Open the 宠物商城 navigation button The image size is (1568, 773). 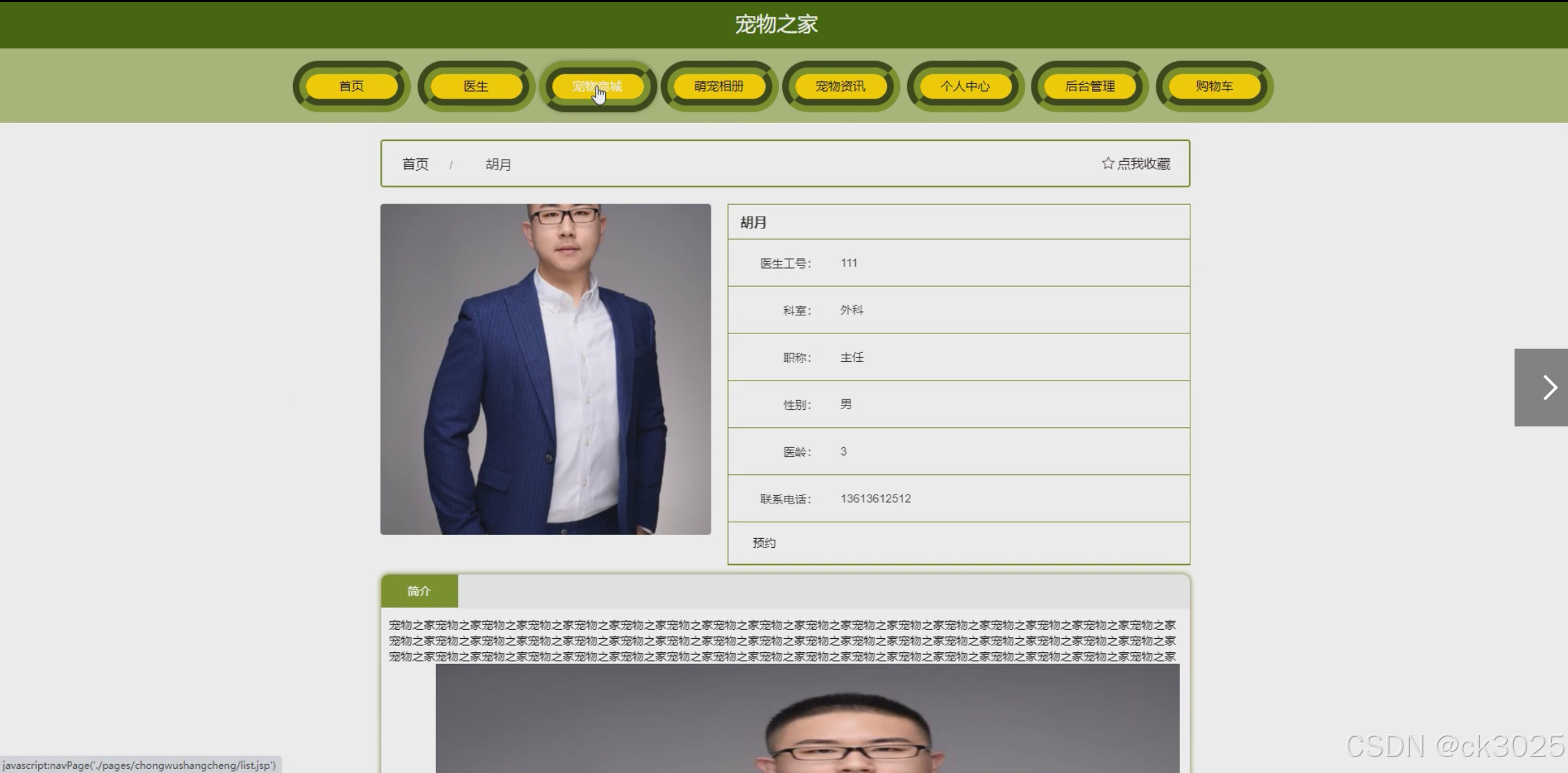pos(598,86)
